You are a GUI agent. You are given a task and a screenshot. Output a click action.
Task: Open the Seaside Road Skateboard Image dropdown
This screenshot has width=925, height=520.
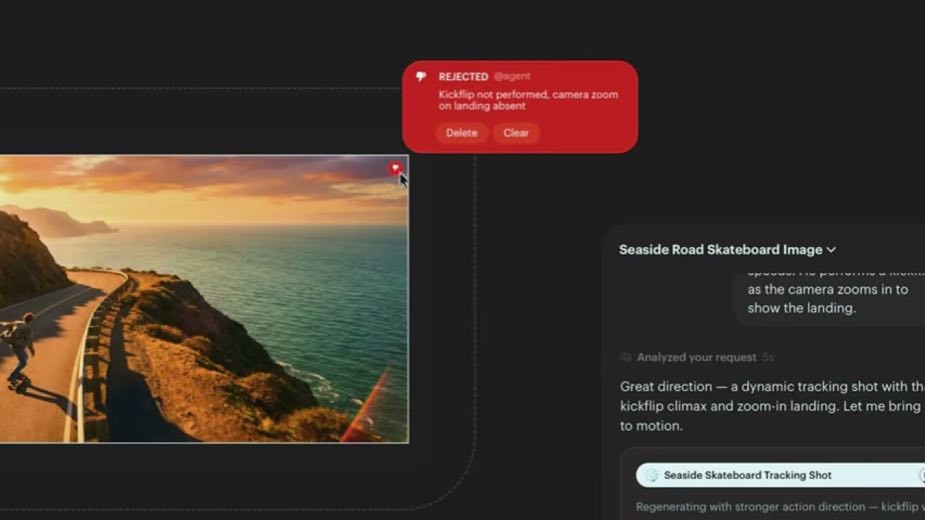tap(727, 250)
